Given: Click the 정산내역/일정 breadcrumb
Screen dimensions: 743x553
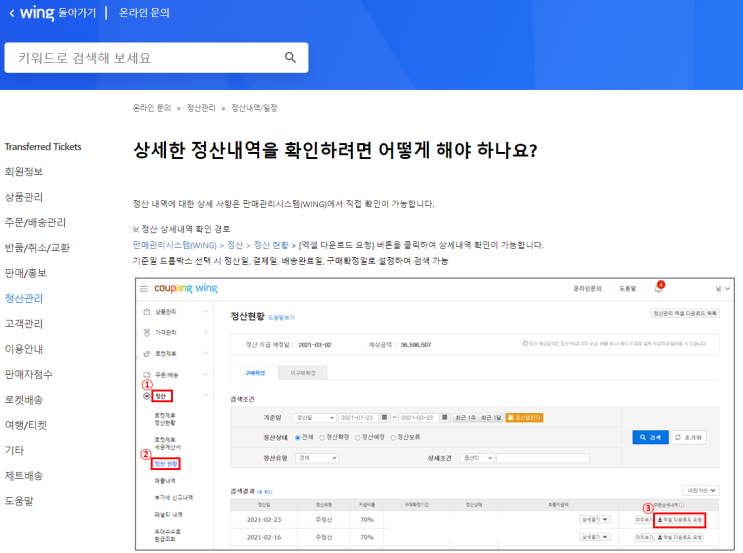Looking at the screenshot, I should pos(254,108).
